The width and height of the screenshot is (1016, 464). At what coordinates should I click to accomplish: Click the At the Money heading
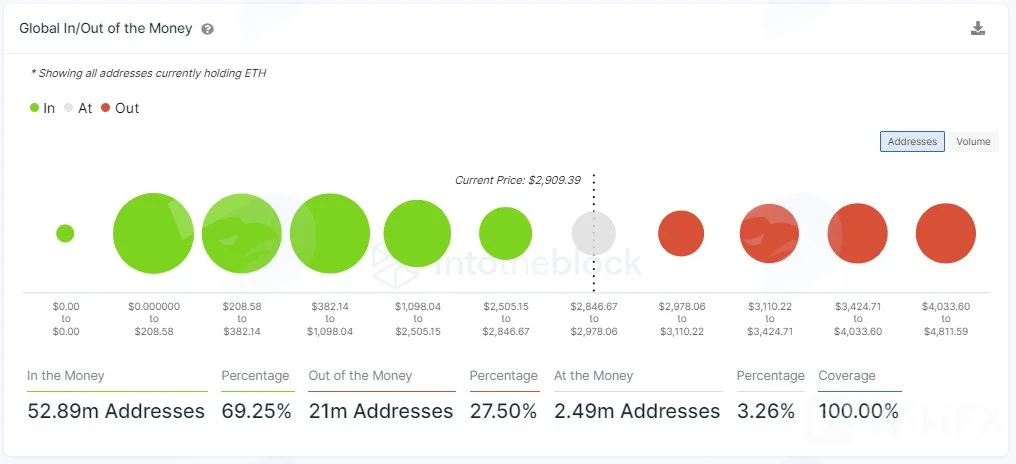click(594, 376)
